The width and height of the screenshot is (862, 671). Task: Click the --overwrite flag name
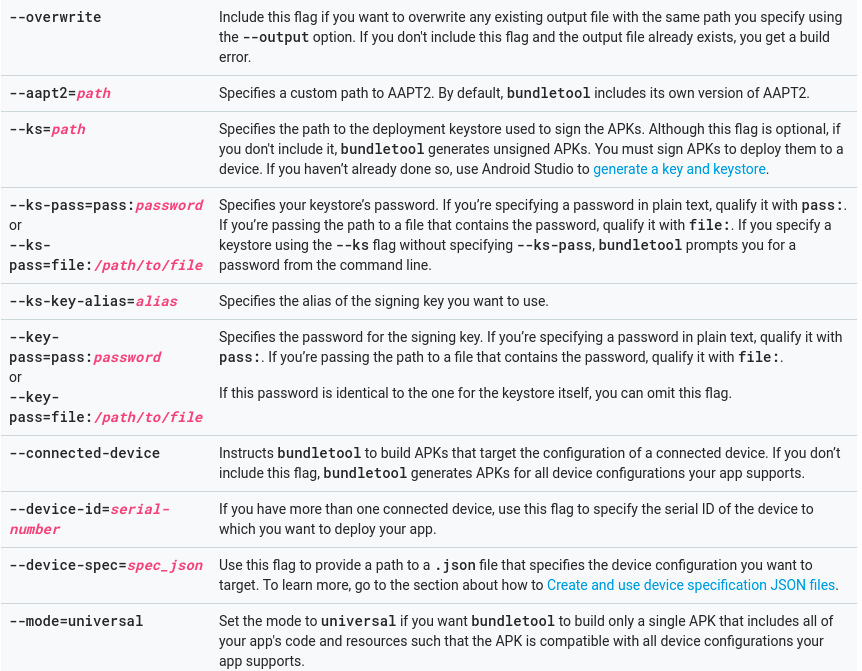[55, 17]
